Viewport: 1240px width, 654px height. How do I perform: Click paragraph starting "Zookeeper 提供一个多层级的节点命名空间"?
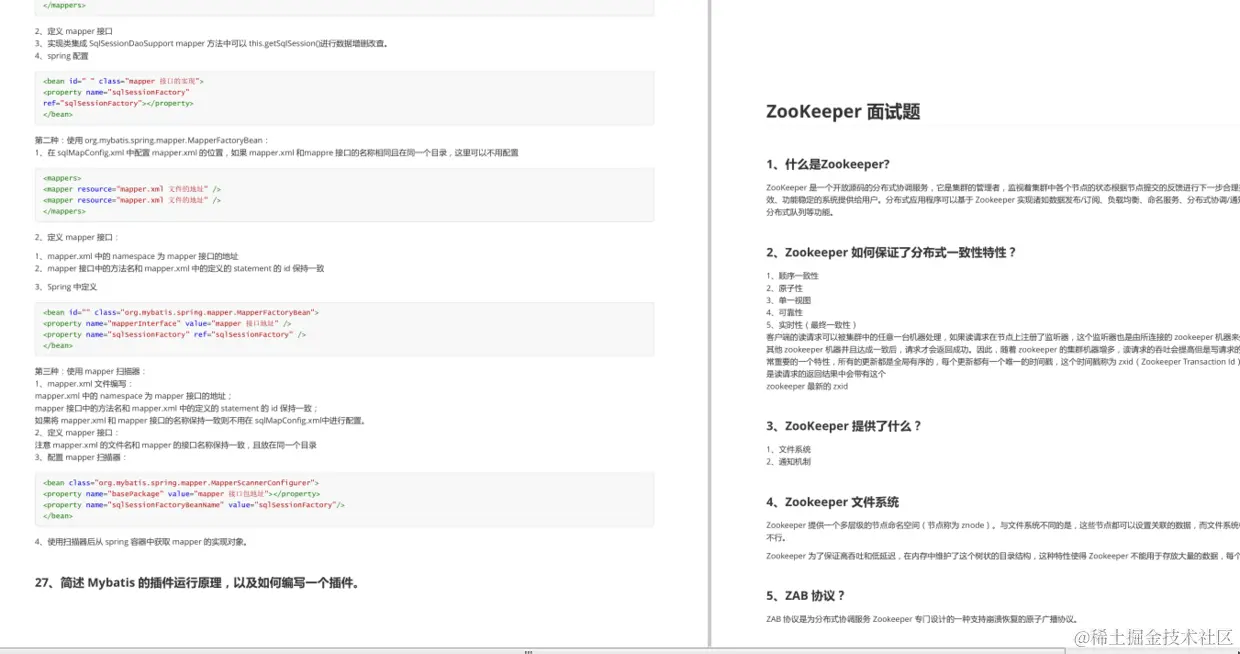pos(1003,531)
